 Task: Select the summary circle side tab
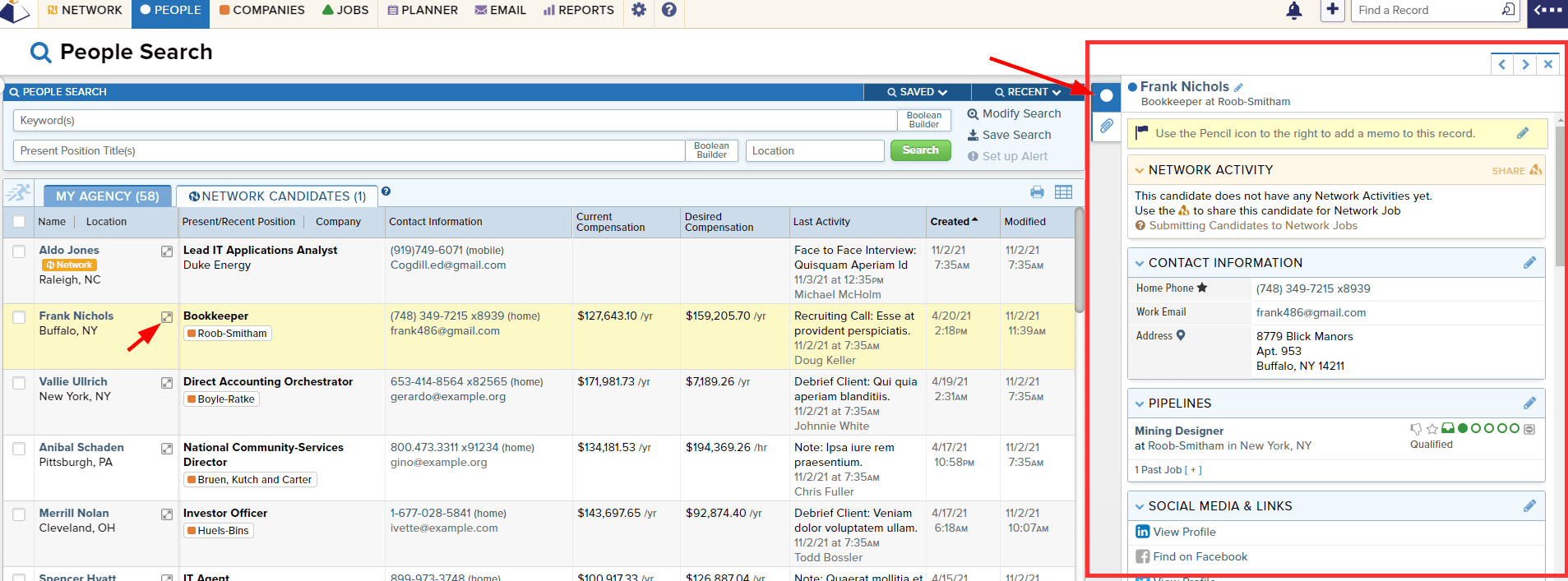tap(1107, 95)
